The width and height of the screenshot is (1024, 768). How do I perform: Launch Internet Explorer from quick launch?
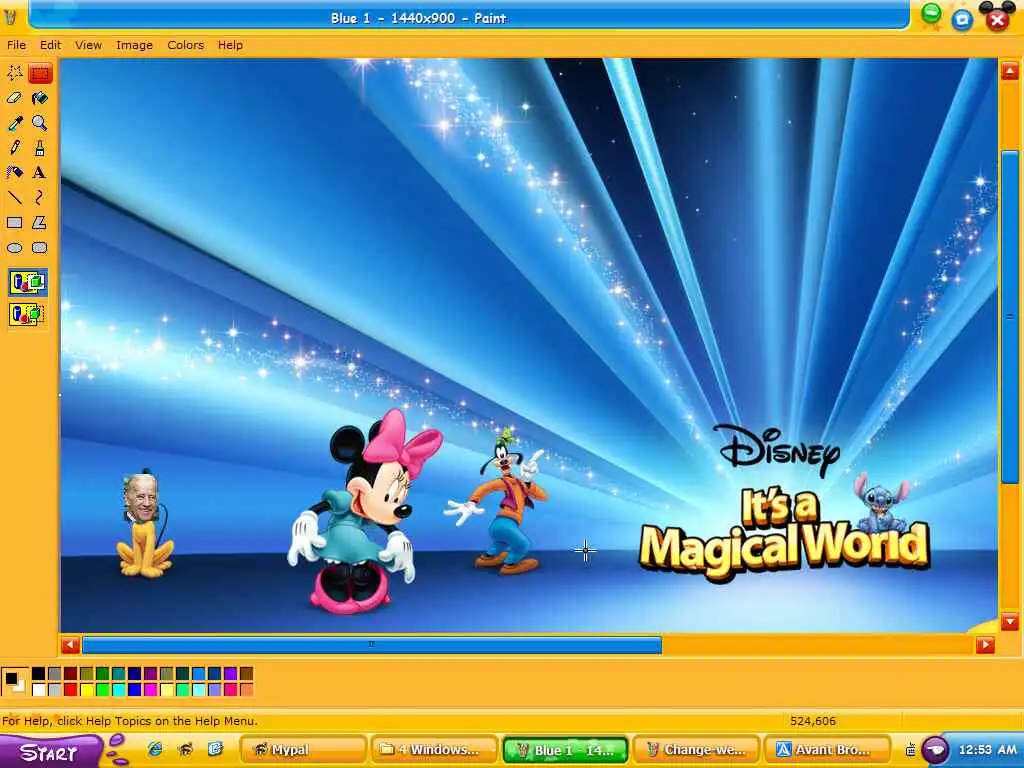tap(155, 749)
